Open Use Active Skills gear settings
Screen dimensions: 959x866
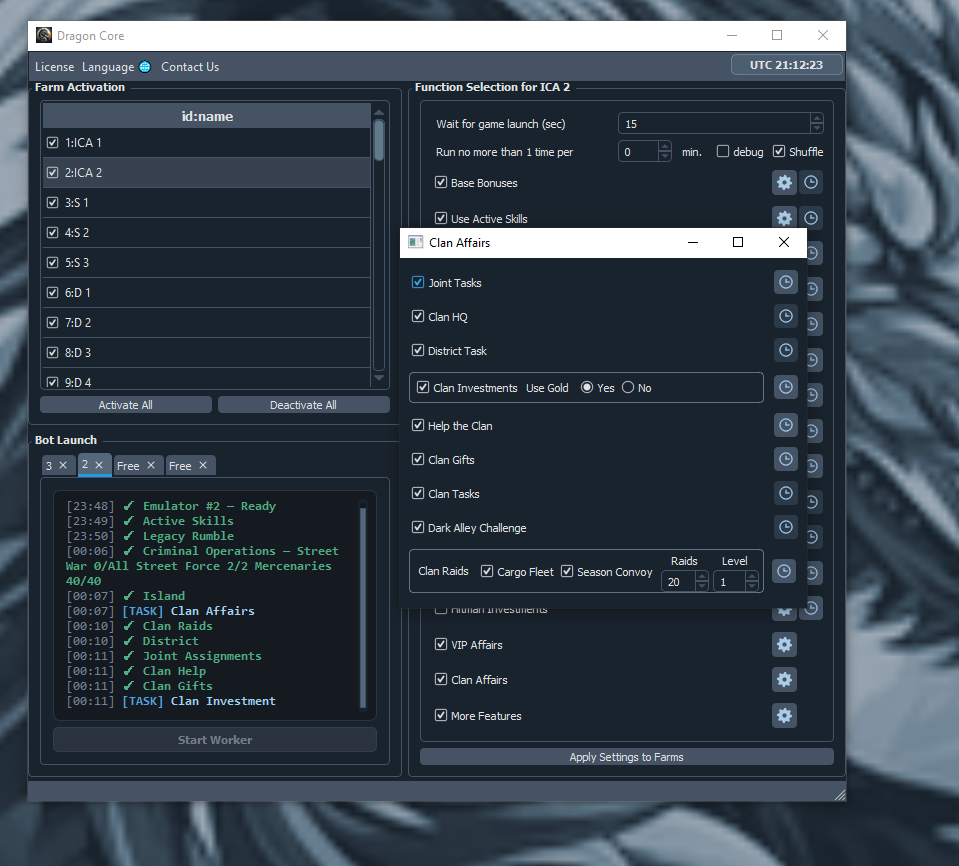[784, 218]
